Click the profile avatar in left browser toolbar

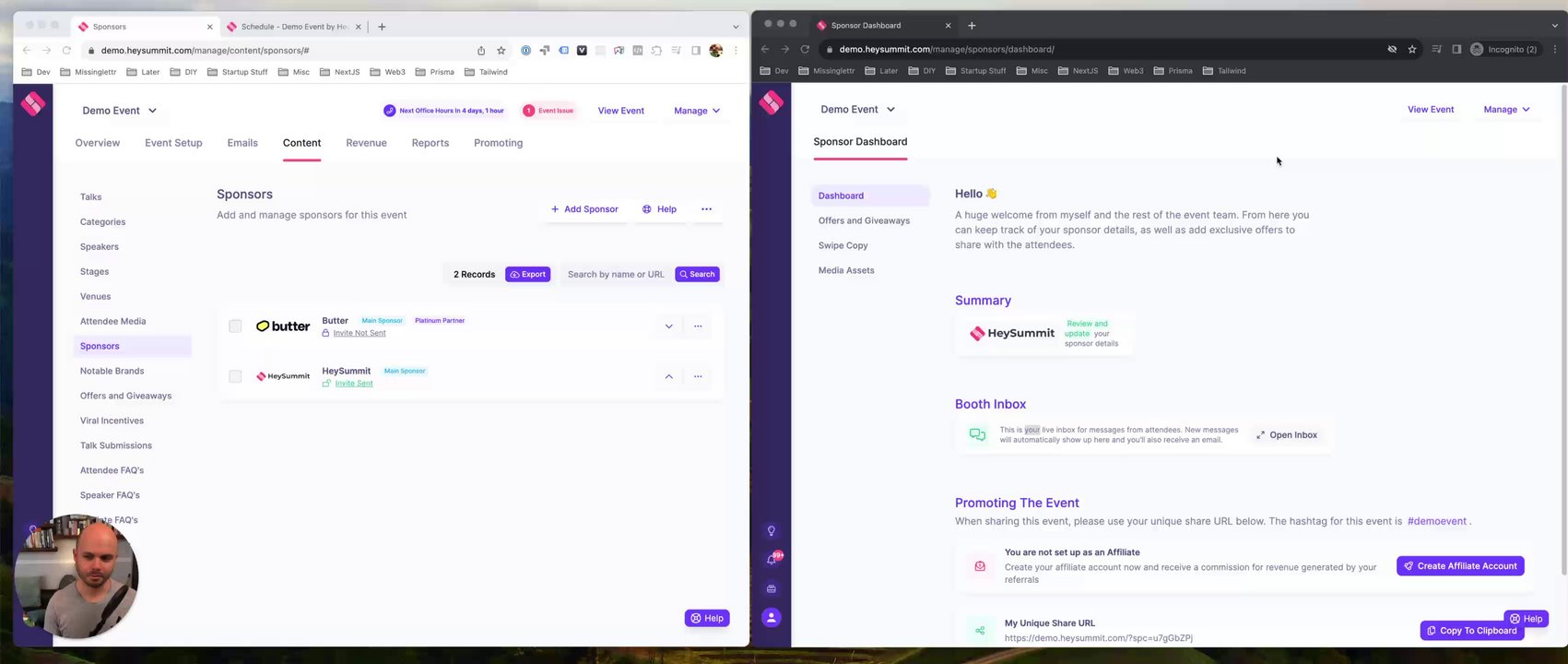[716, 51]
